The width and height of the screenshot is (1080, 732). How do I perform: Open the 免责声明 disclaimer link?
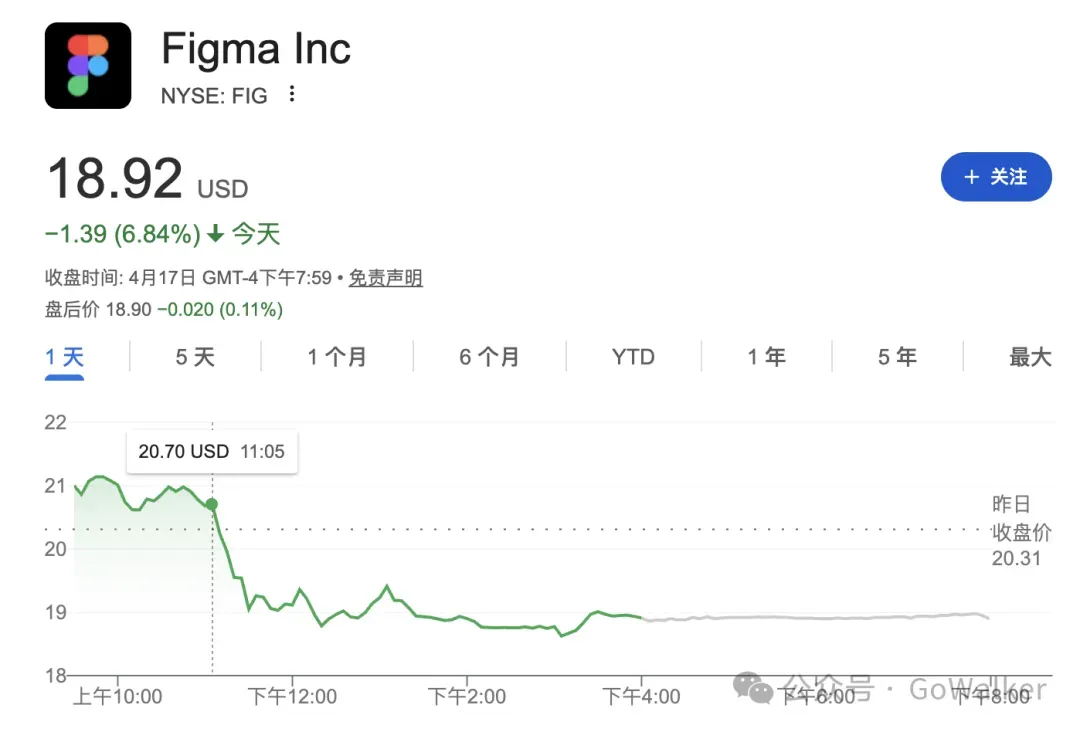385,278
